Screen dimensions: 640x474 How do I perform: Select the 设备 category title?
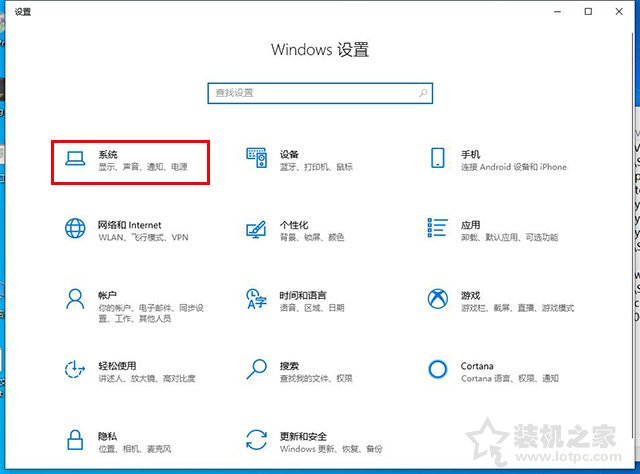[x=289, y=154]
